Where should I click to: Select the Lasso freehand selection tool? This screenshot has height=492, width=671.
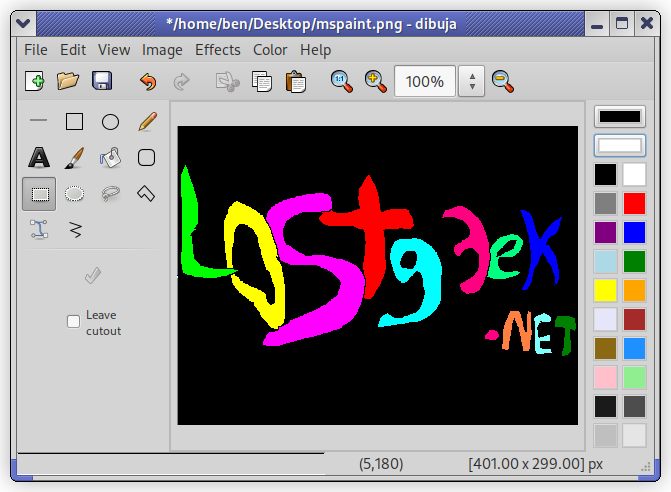tap(111, 194)
